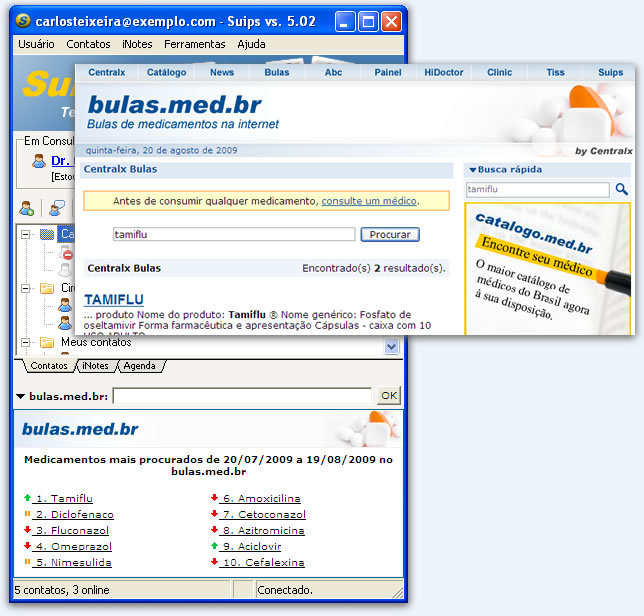Open the Clinic site tab
Screen dimensions: 644x616
[499, 72]
